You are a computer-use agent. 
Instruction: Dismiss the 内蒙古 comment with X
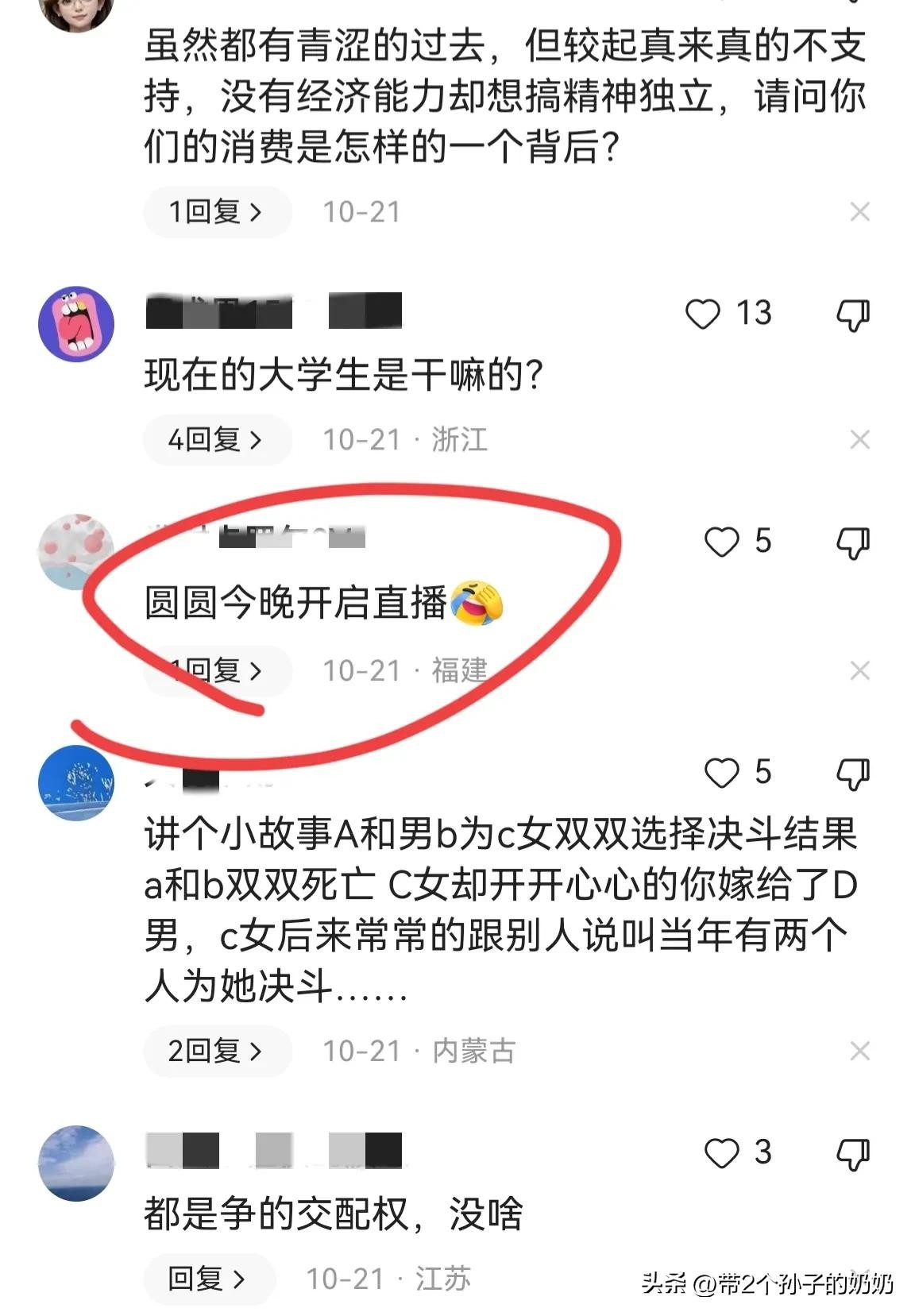(x=860, y=1051)
